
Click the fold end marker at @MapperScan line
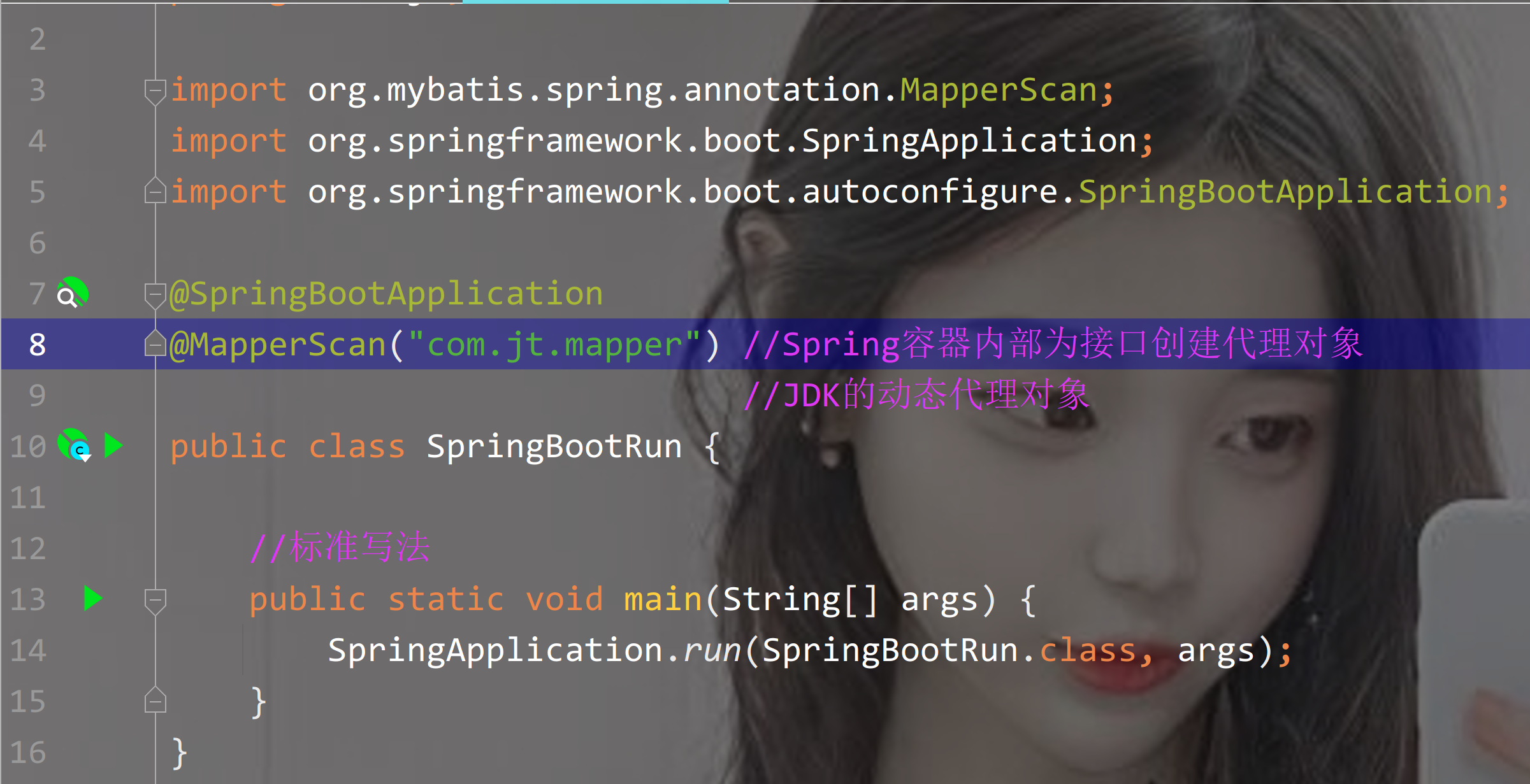tap(155, 343)
